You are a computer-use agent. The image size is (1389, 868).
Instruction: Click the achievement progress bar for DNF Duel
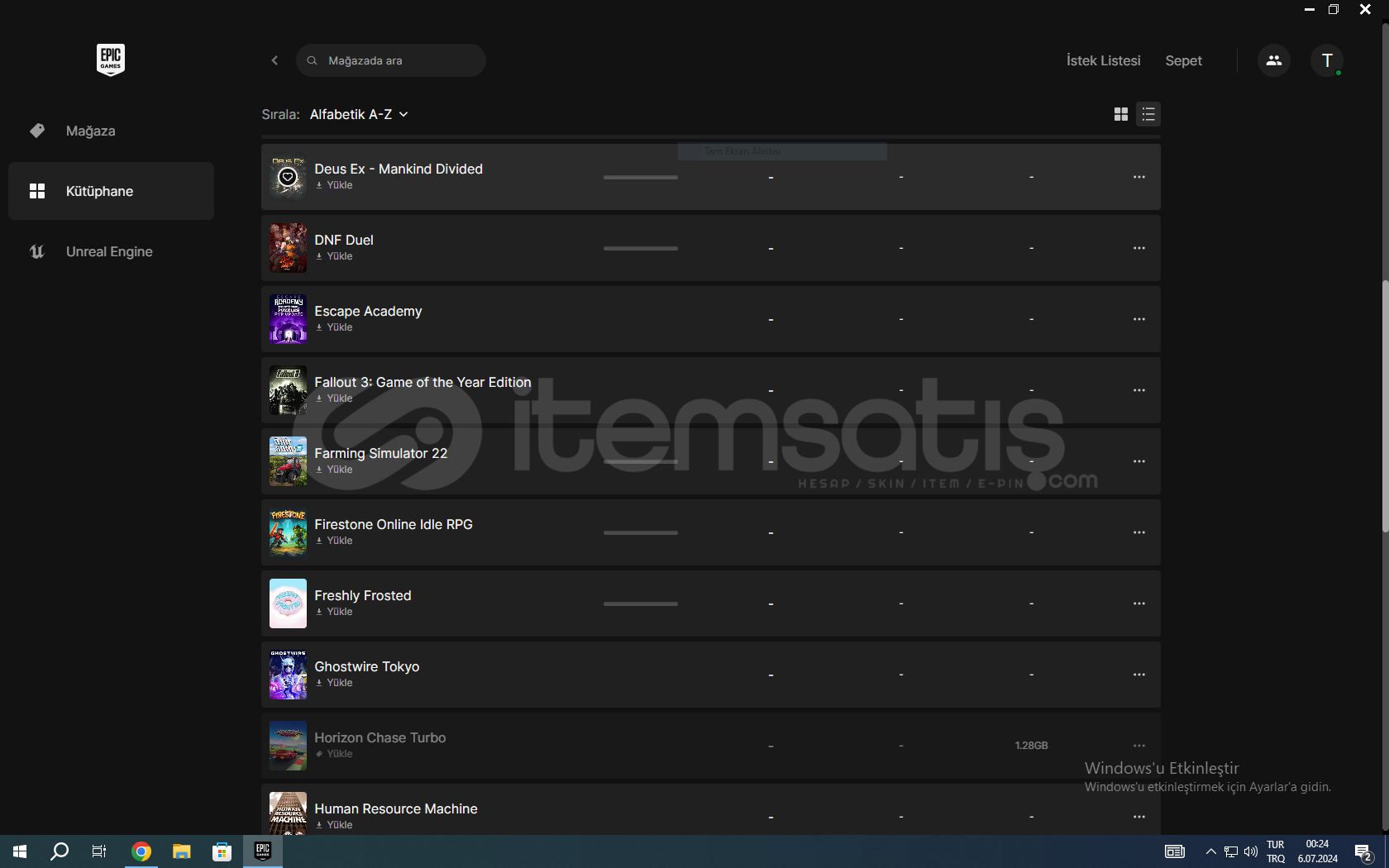pos(641,248)
